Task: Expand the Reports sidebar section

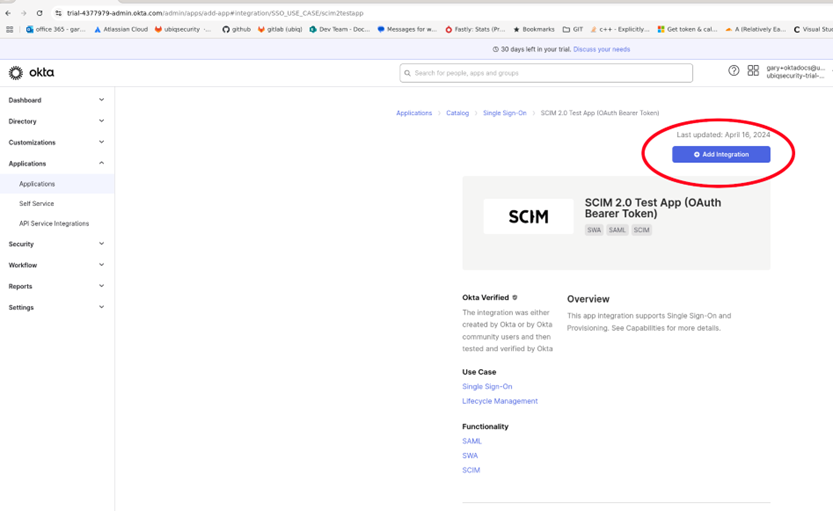Action: [x=56, y=286]
